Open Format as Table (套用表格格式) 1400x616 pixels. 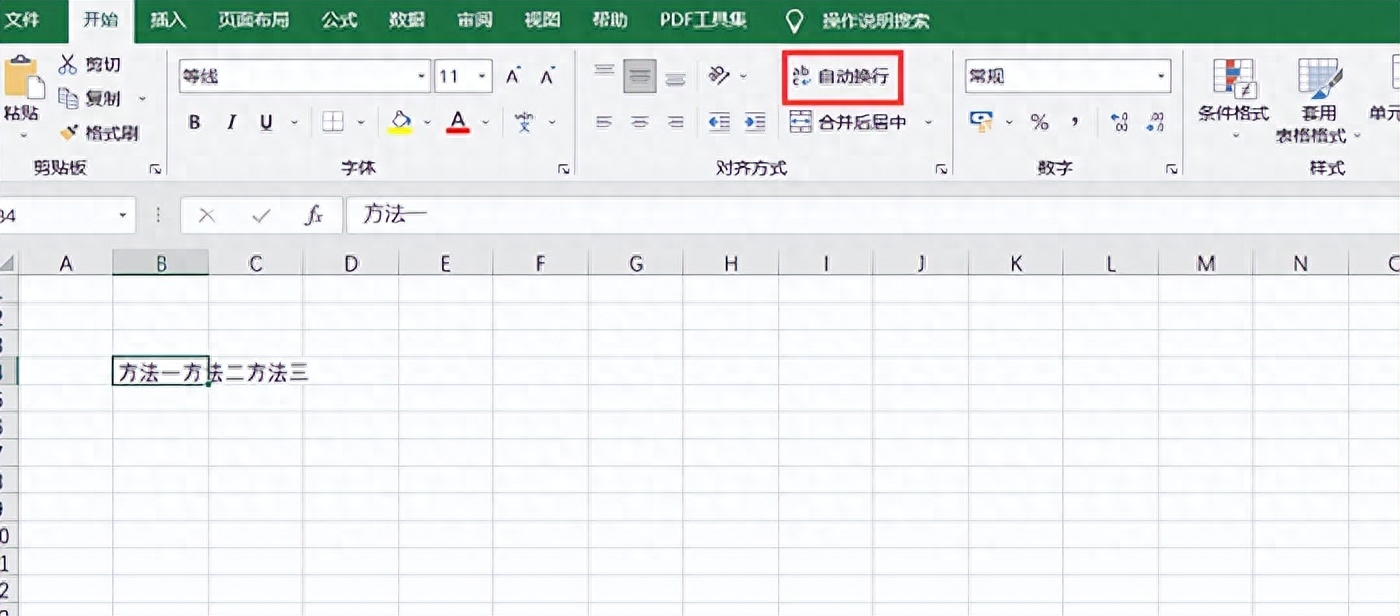coord(1319,100)
